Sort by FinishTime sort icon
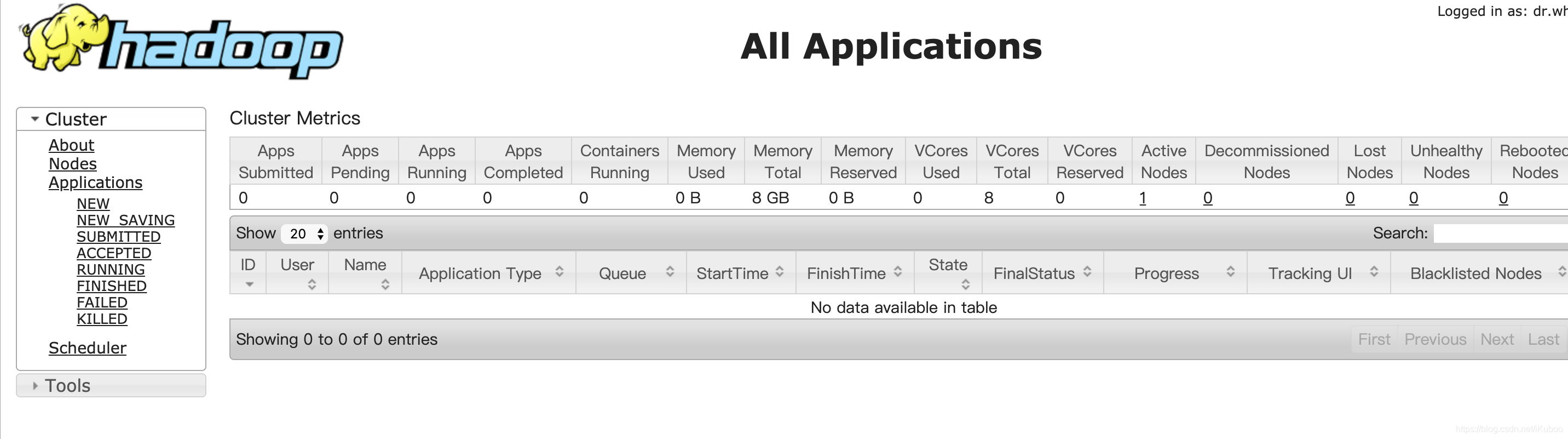The image size is (1568, 439). 898,272
